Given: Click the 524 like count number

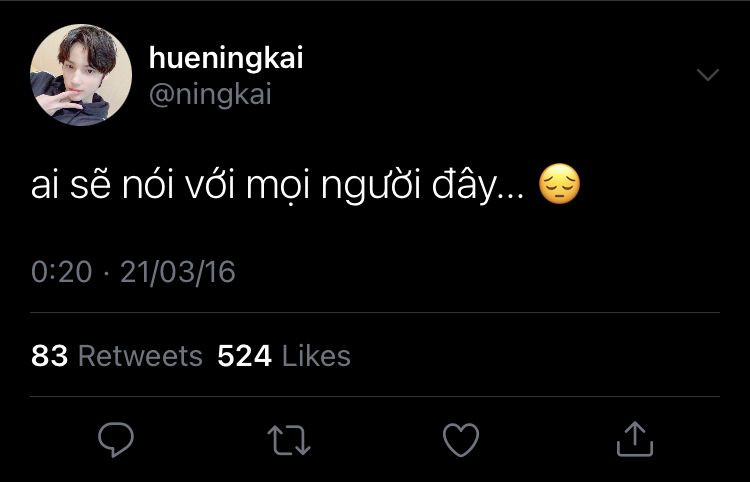Looking at the screenshot, I should (x=244, y=356).
